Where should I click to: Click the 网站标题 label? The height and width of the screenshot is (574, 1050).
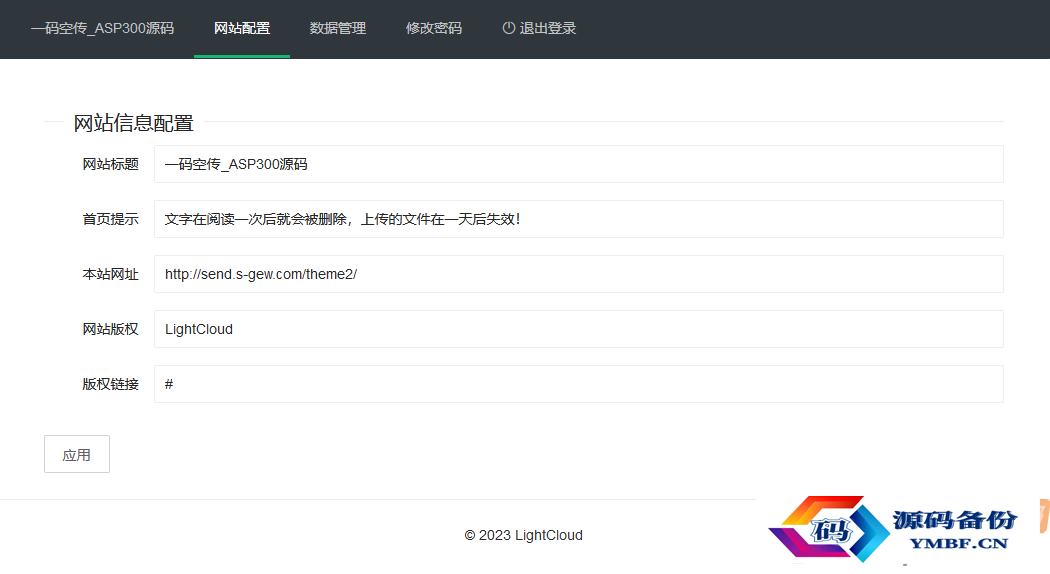(x=110, y=164)
